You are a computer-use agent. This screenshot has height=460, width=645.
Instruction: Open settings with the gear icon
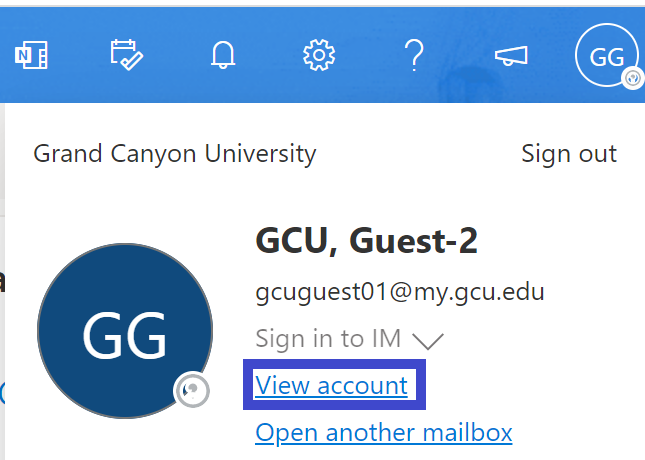(x=319, y=55)
